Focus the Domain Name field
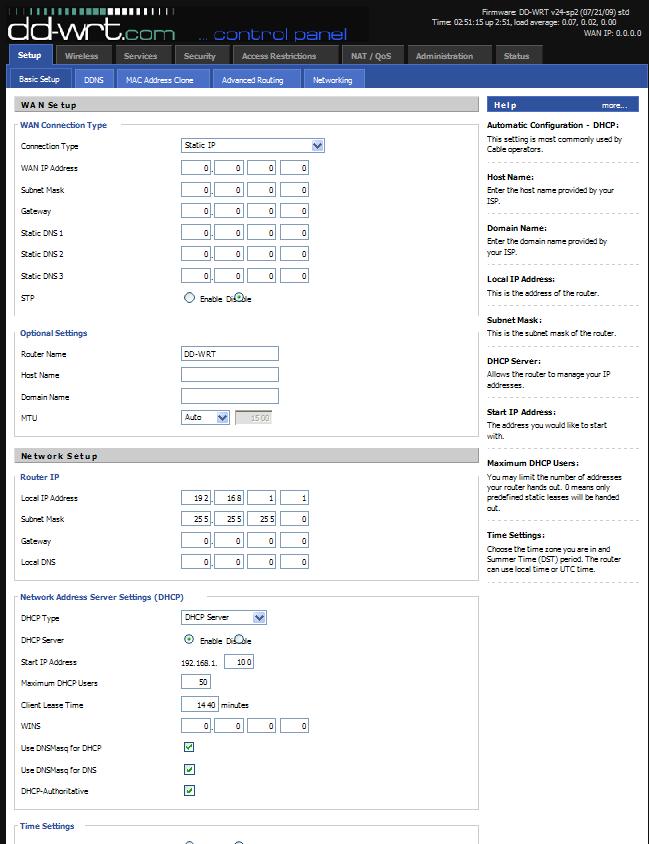This screenshot has width=649, height=844. 230,396
